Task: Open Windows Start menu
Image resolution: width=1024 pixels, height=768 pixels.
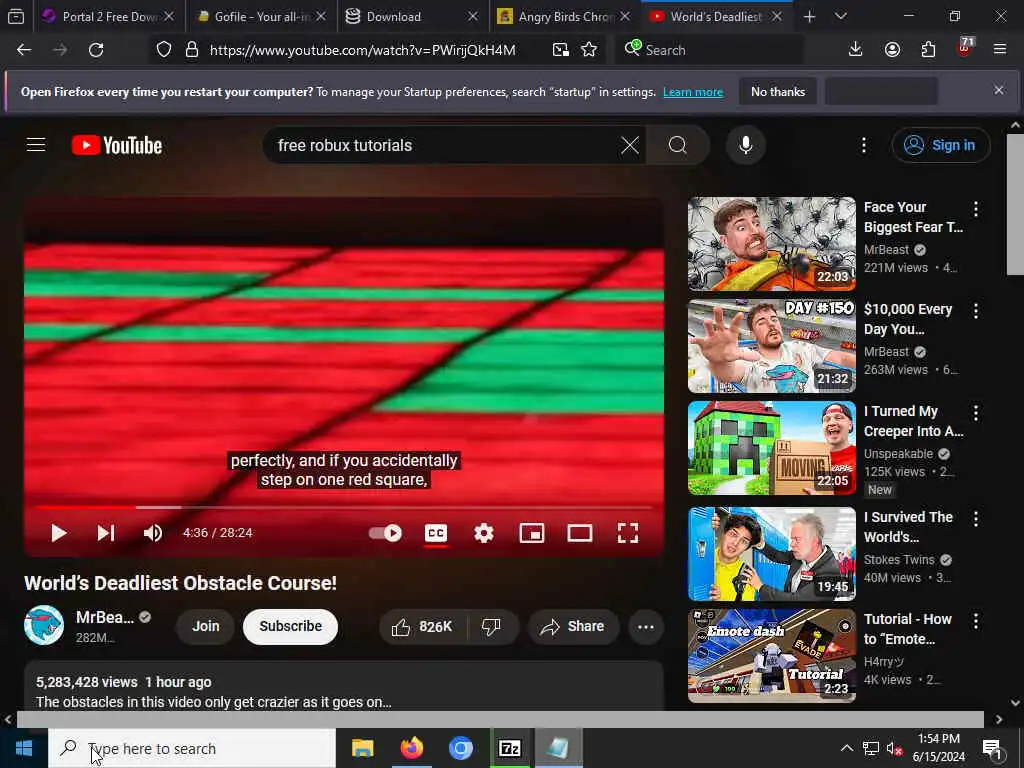Action: [24, 748]
